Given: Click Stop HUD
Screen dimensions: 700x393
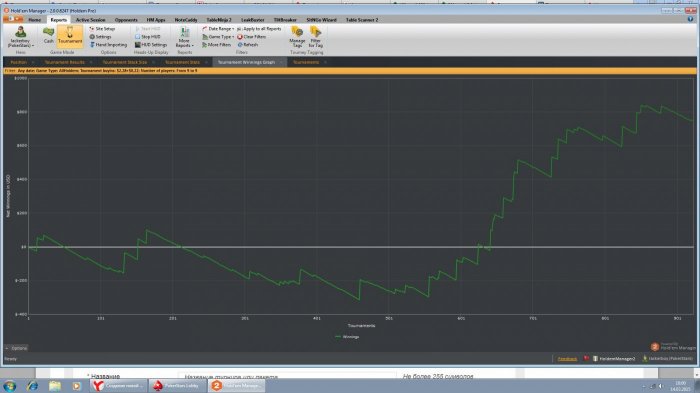Looking at the screenshot, I should (148, 37).
